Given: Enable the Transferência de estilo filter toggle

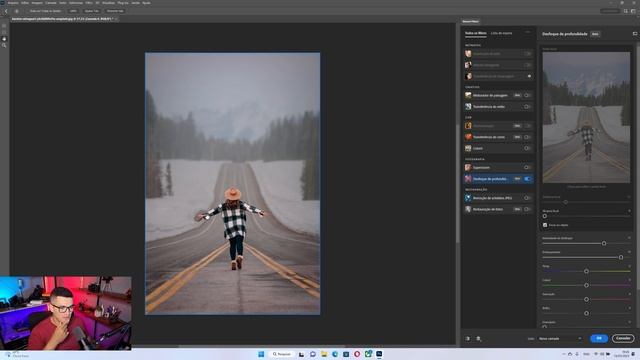Looking at the screenshot, I should click(x=527, y=107).
